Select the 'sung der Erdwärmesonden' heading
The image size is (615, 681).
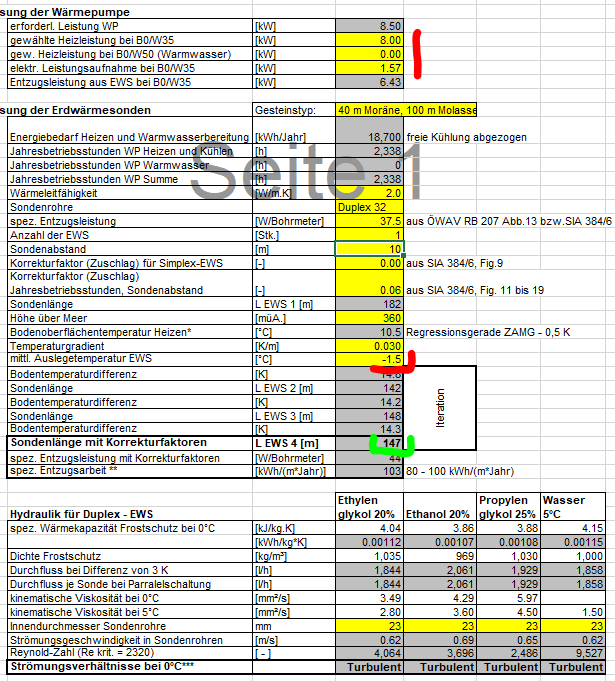(x=75, y=110)
